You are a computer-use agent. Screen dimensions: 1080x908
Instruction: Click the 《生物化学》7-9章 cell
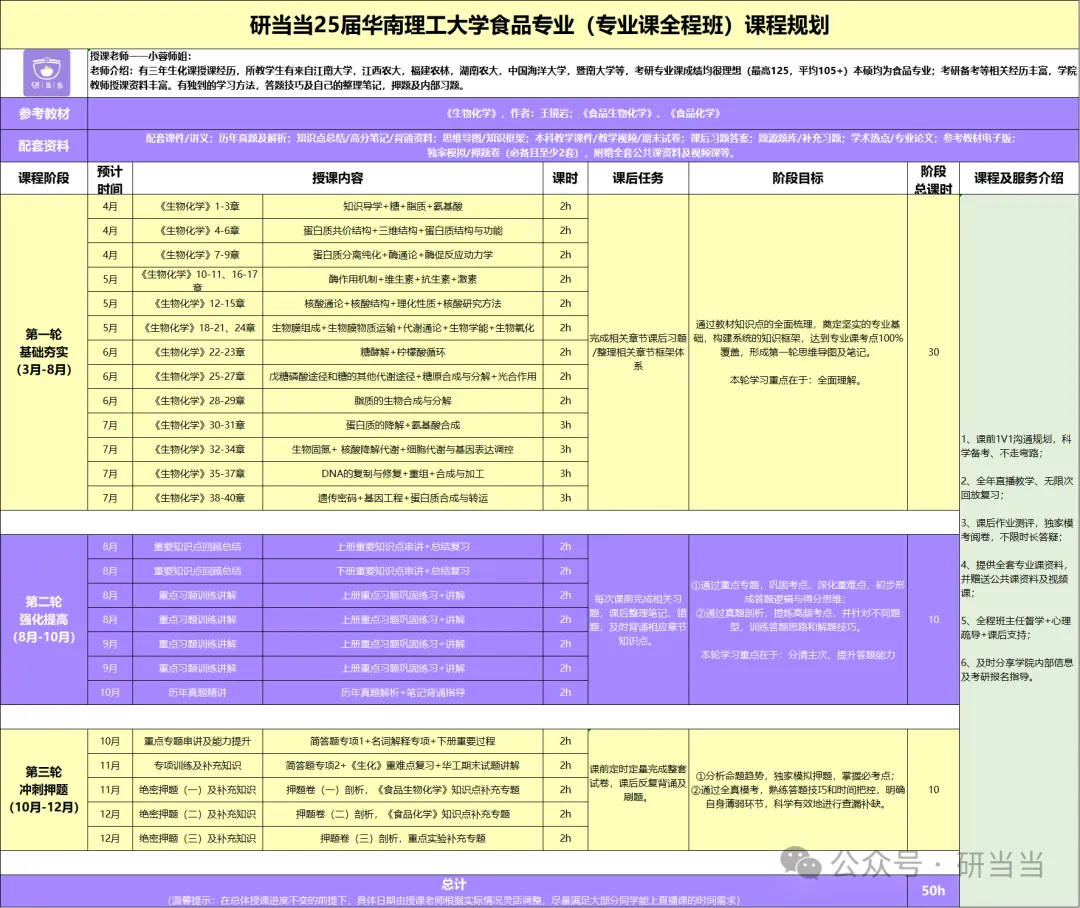[x=198, y=255]
